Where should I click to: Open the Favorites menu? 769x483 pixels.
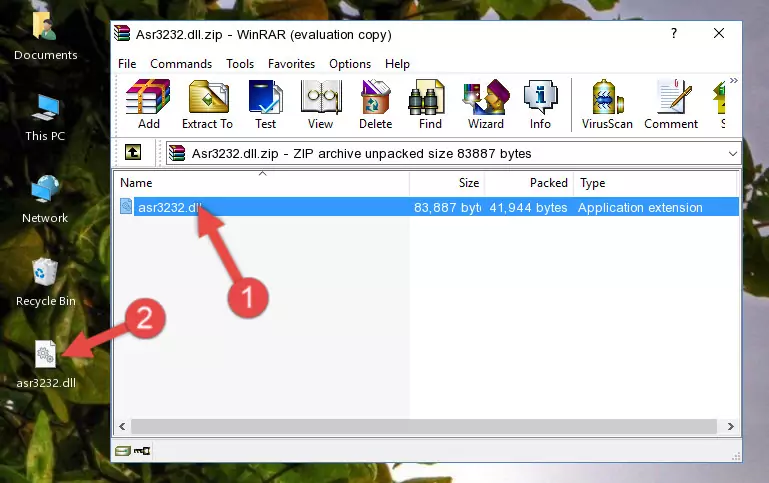pos(291,64)
